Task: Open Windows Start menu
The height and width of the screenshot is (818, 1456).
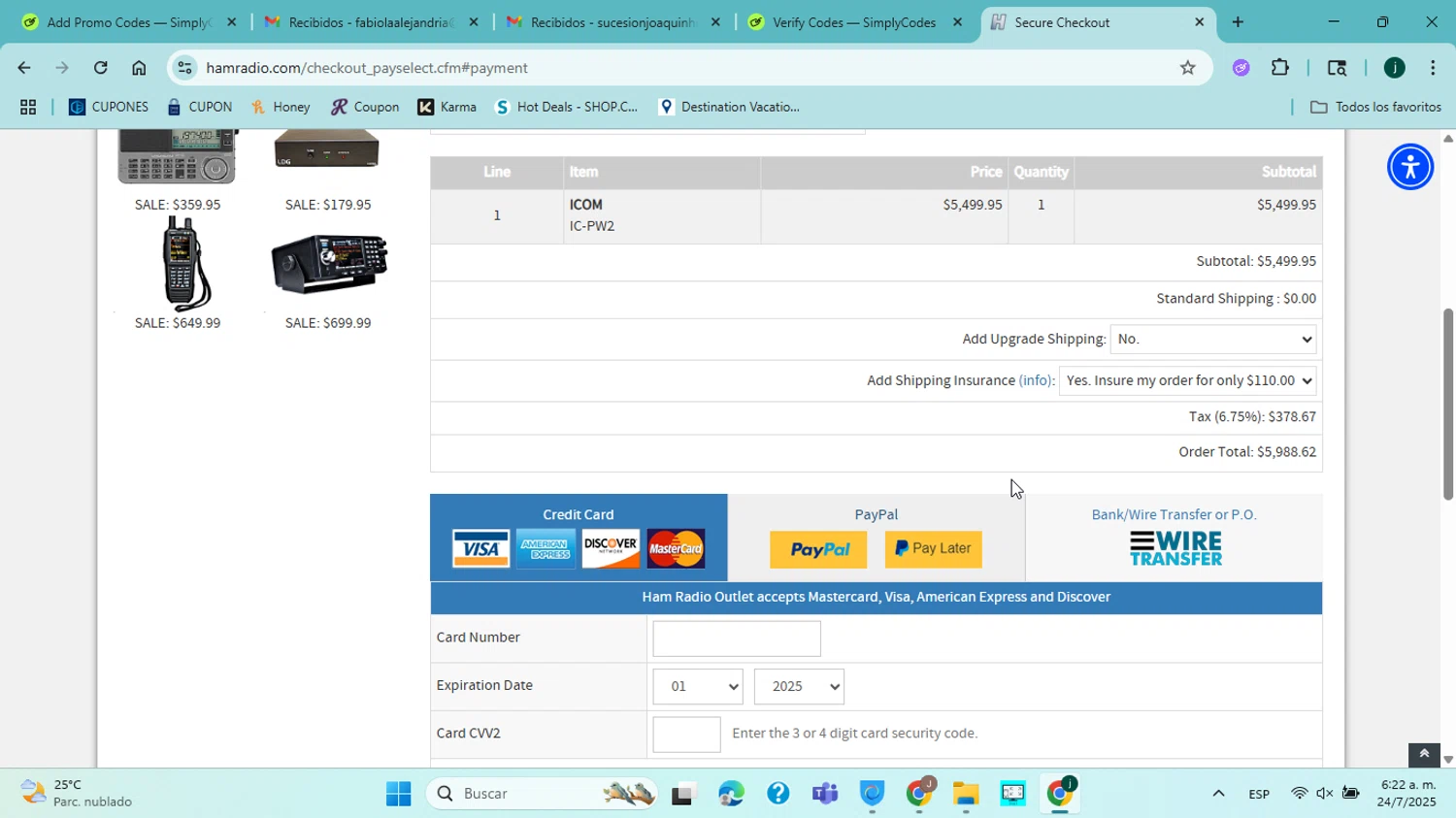Action: tap(398, 794)
